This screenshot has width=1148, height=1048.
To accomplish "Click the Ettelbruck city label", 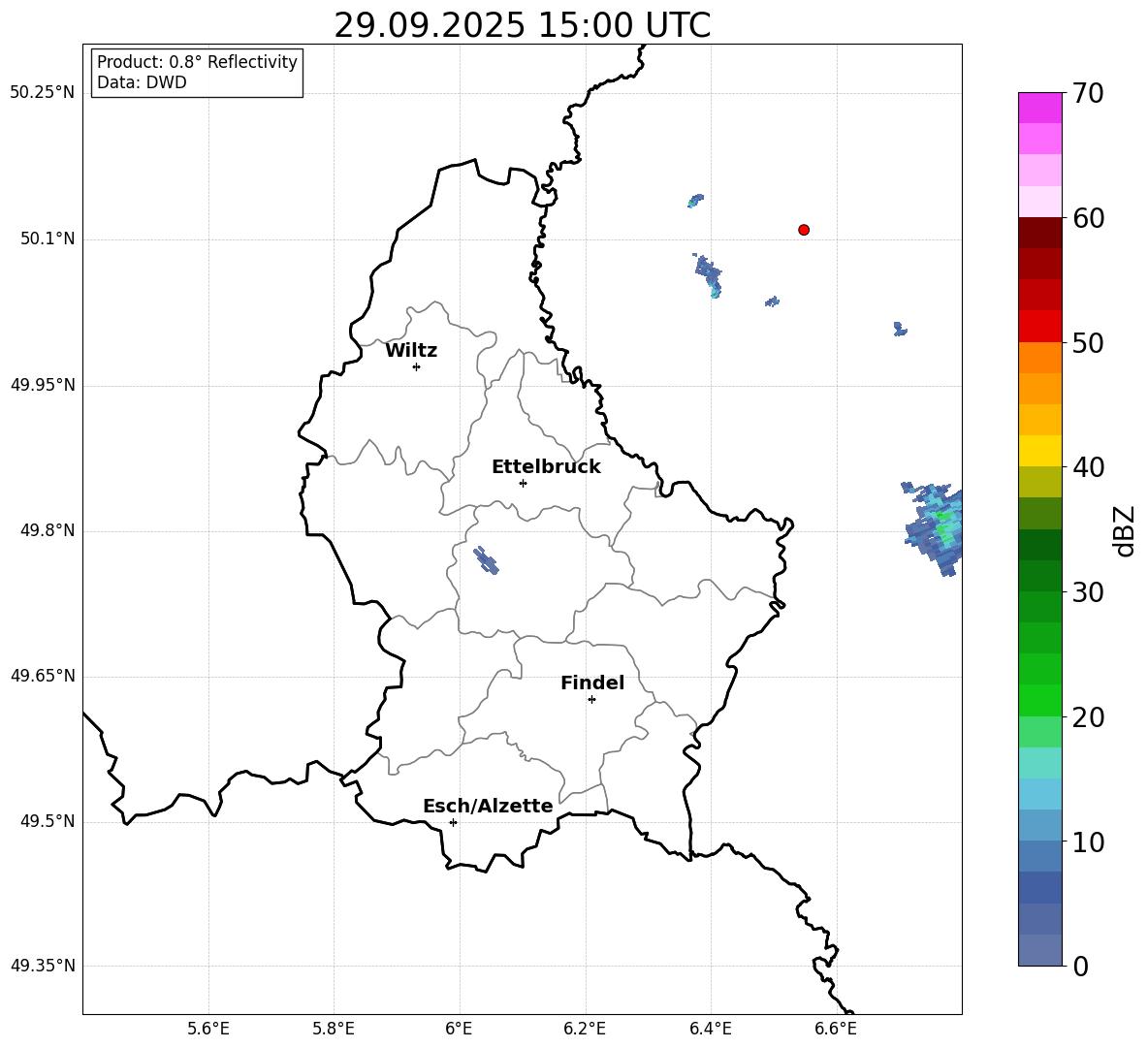I will coord(546,467).
